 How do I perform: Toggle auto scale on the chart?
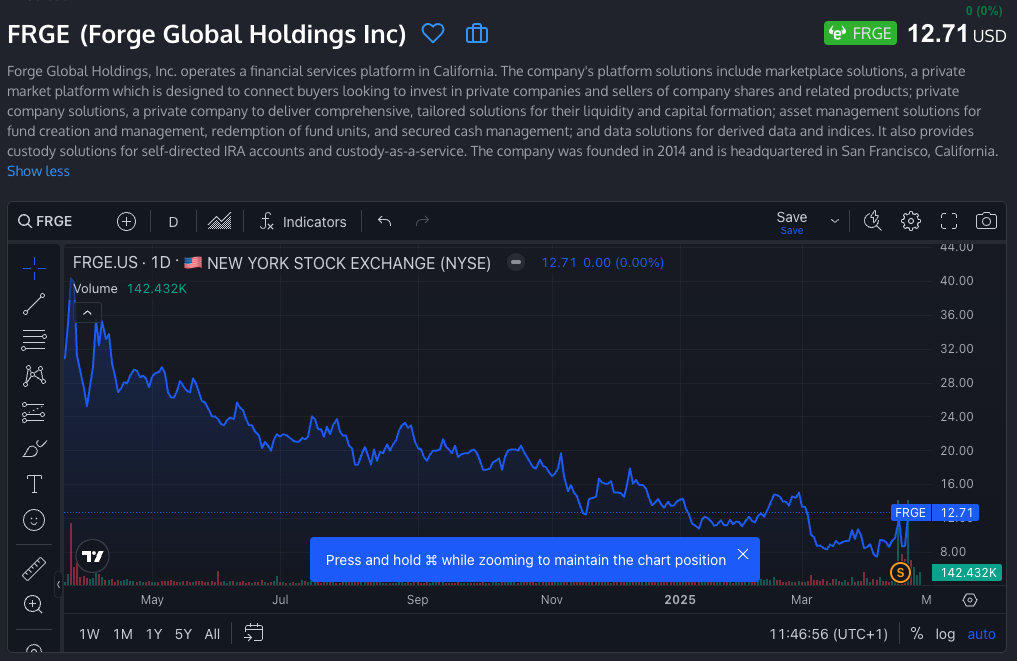click(x=981, y=633)
